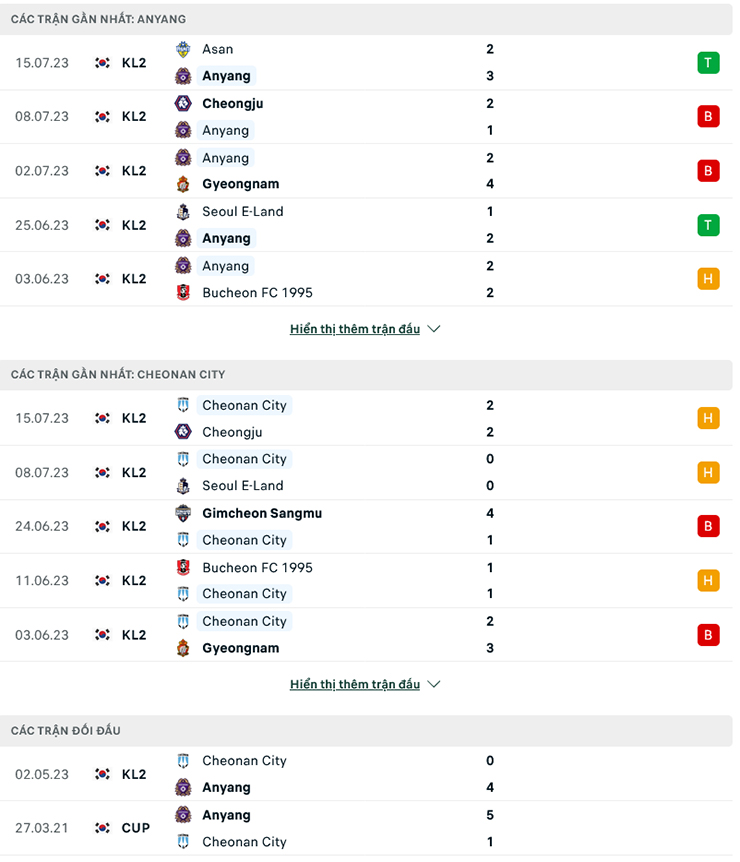Screen dimensions: 740x862
Task: Click the Cheongju crest in the 08.07.23 Anyang match
Action: point(183,103)
